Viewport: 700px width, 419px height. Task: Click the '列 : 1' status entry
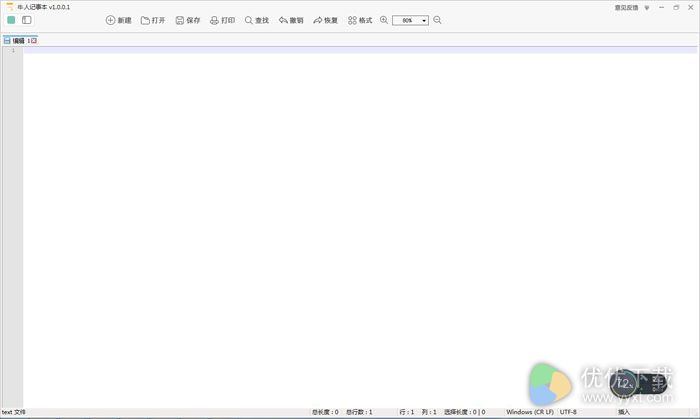(x=429, y=412)
